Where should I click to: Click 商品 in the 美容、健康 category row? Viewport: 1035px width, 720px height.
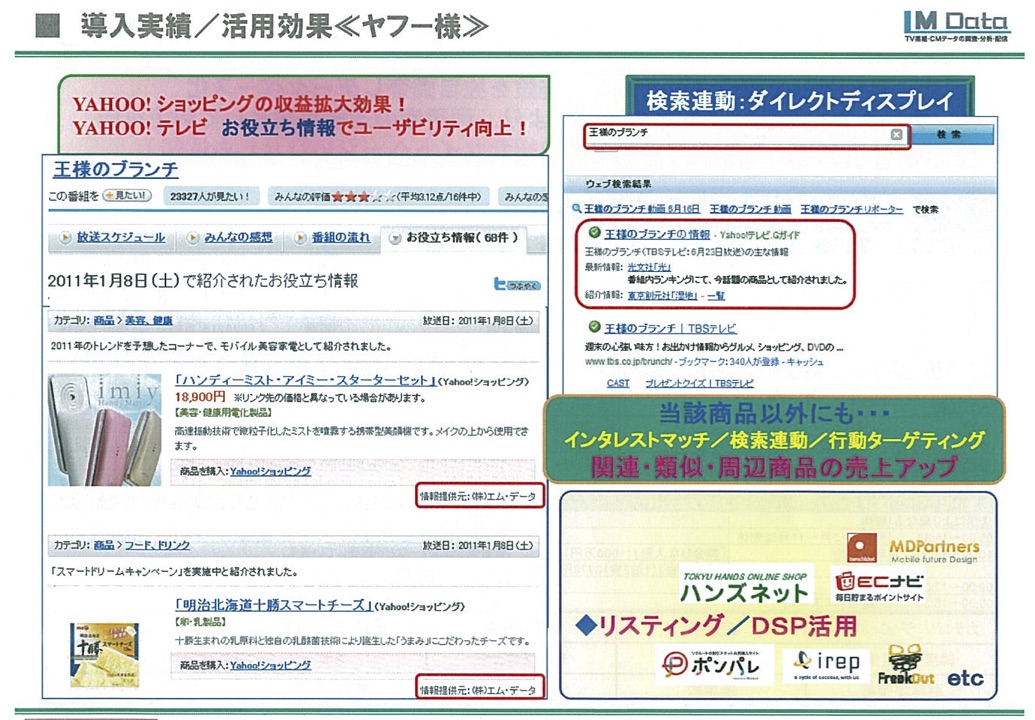coord(104,321)
